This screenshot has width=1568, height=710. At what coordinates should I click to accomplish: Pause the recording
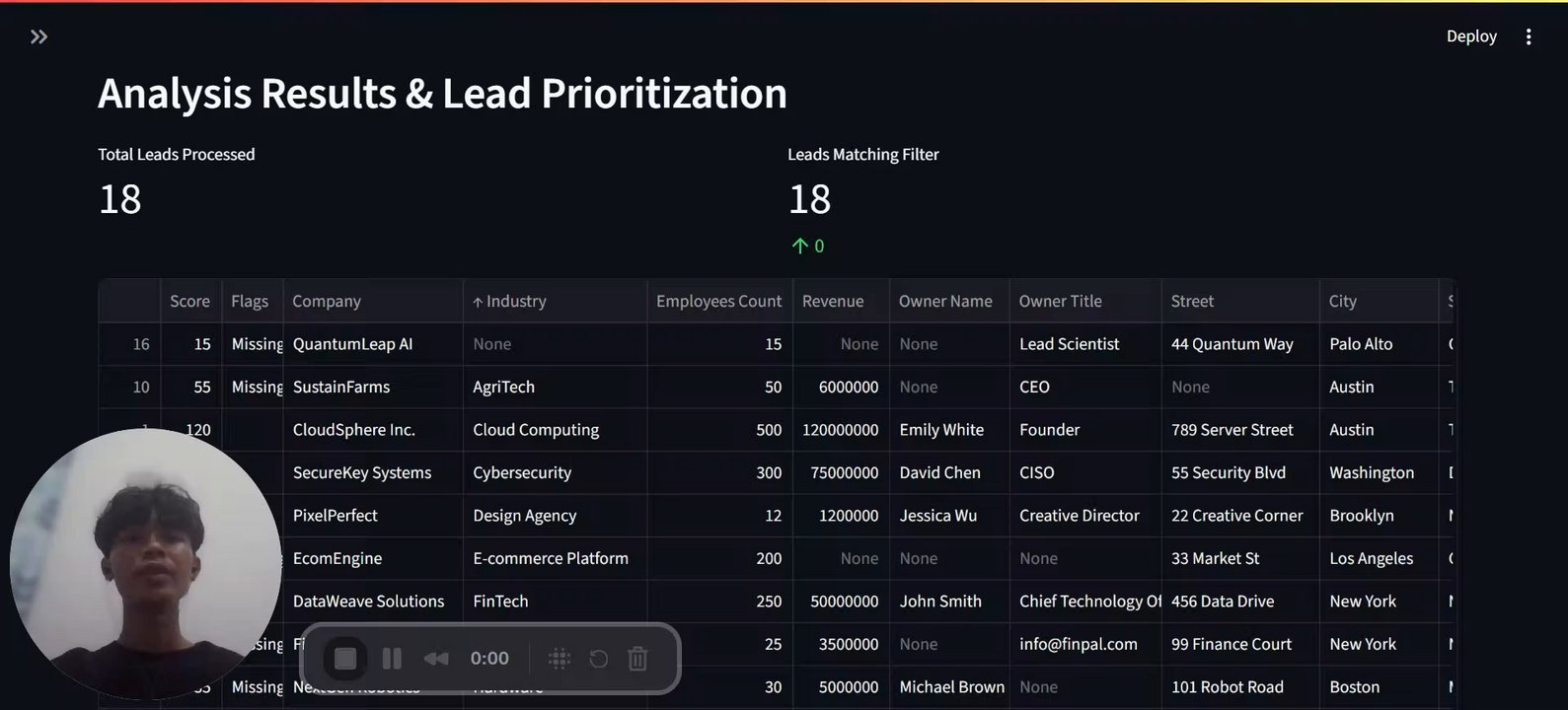[x=392, y=659]
